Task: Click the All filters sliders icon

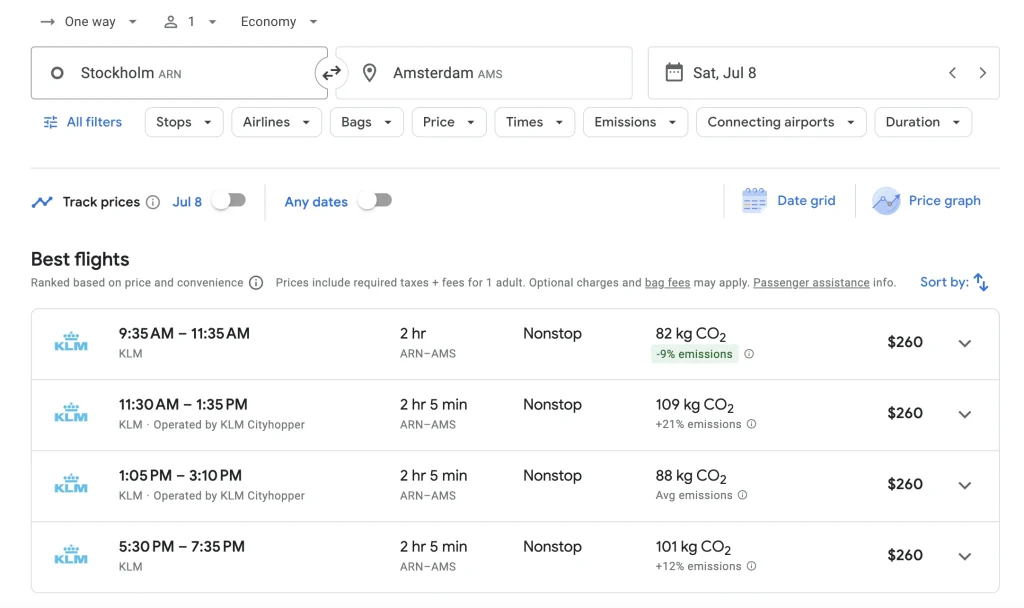Action: pos(50,122)
